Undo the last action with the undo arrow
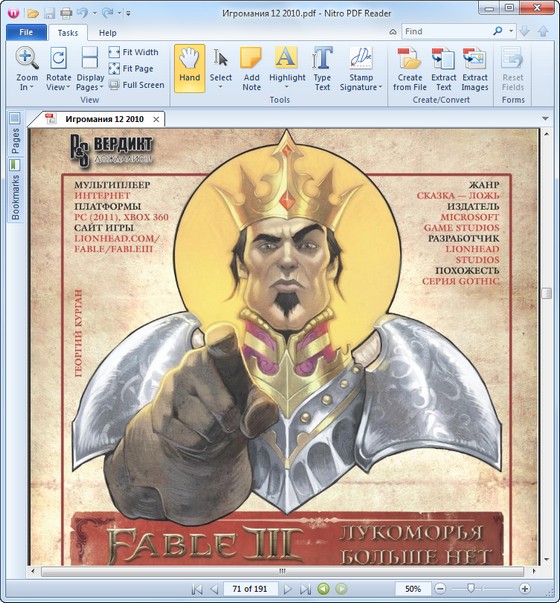Viewport: 560px width, 603px height. point(82,13)
